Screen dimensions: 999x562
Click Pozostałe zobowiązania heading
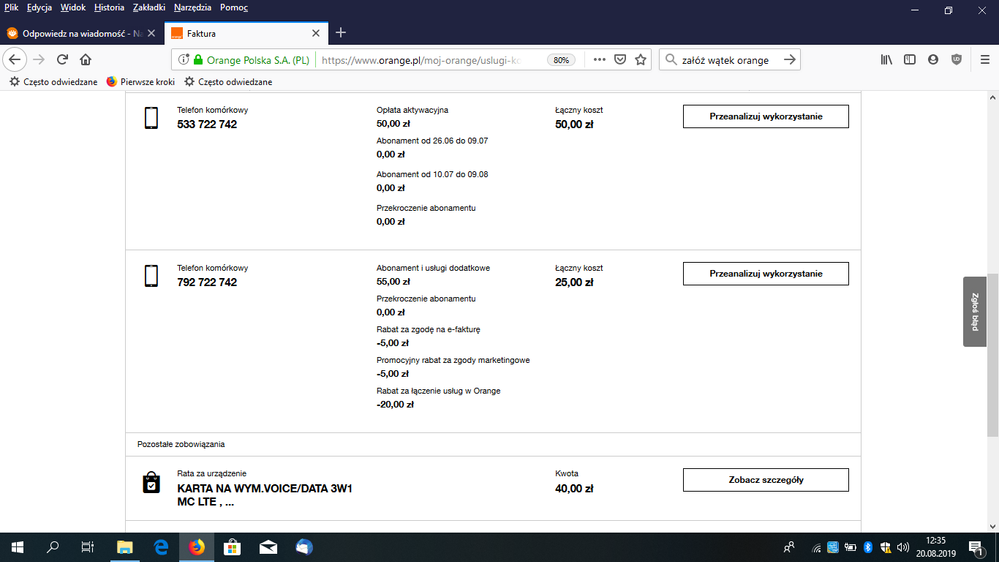181,444
